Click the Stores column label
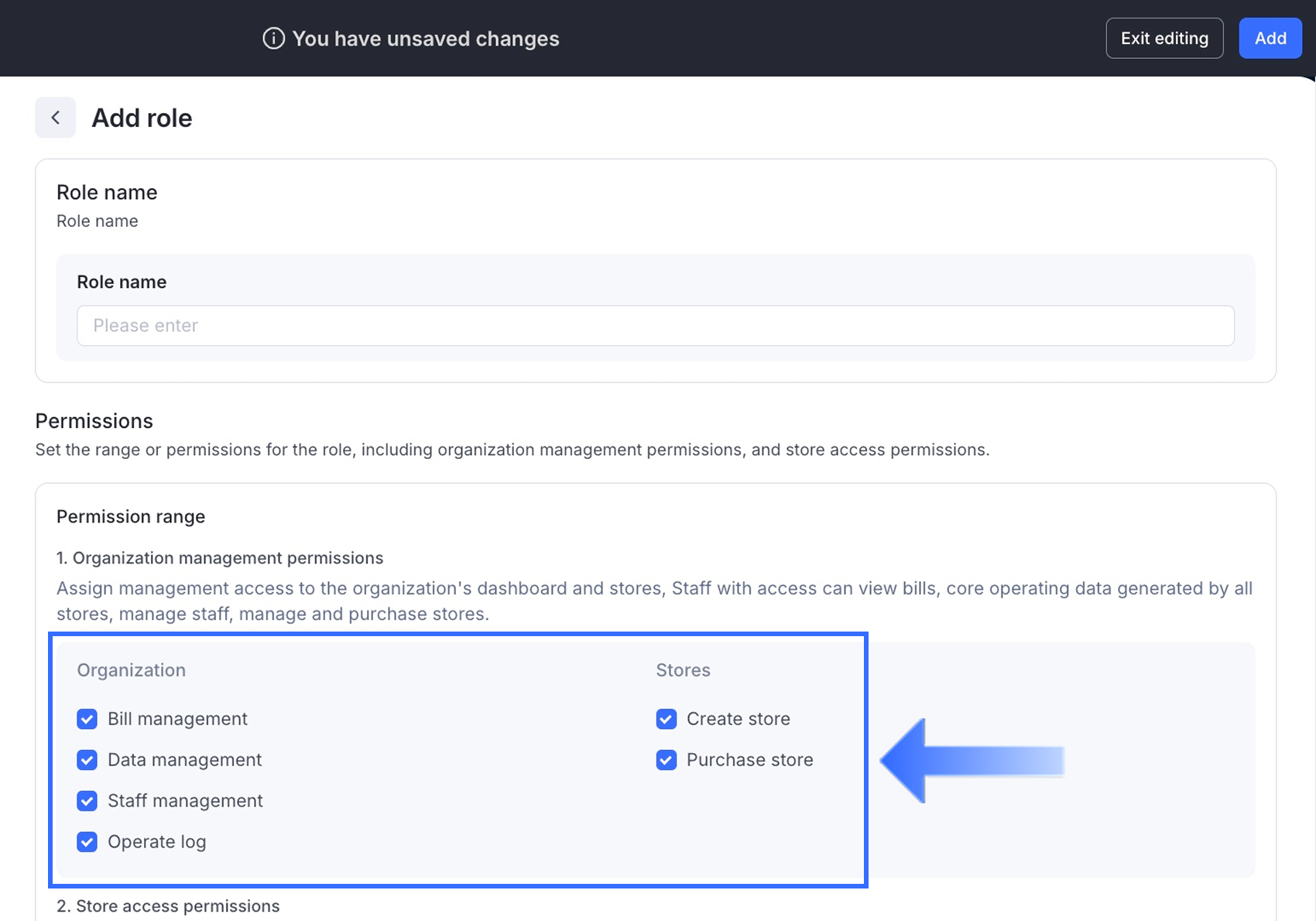This screenshot has width=1316, height=921. click(683, 670)
